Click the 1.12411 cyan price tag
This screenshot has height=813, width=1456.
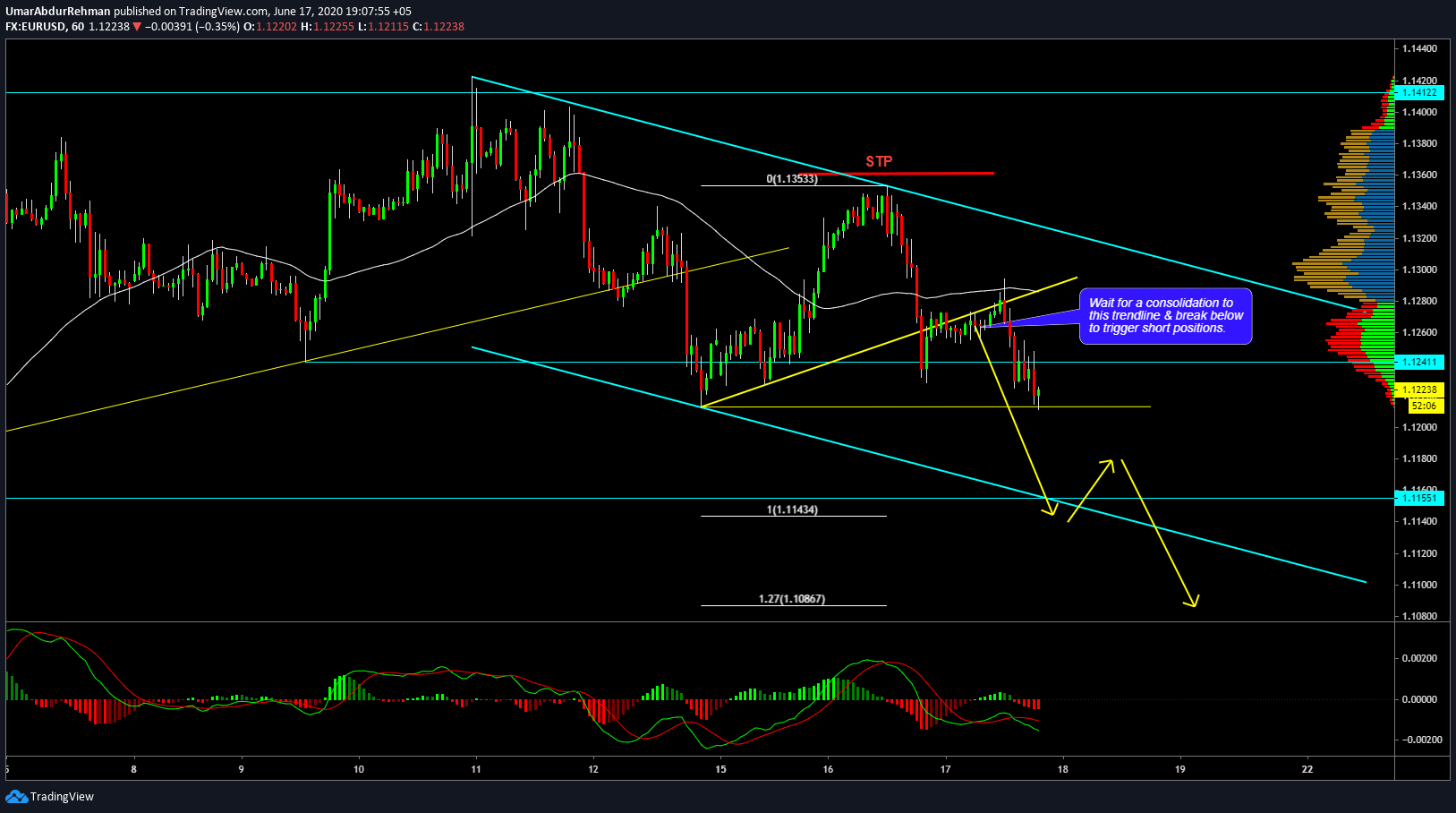coord(1418,362)
